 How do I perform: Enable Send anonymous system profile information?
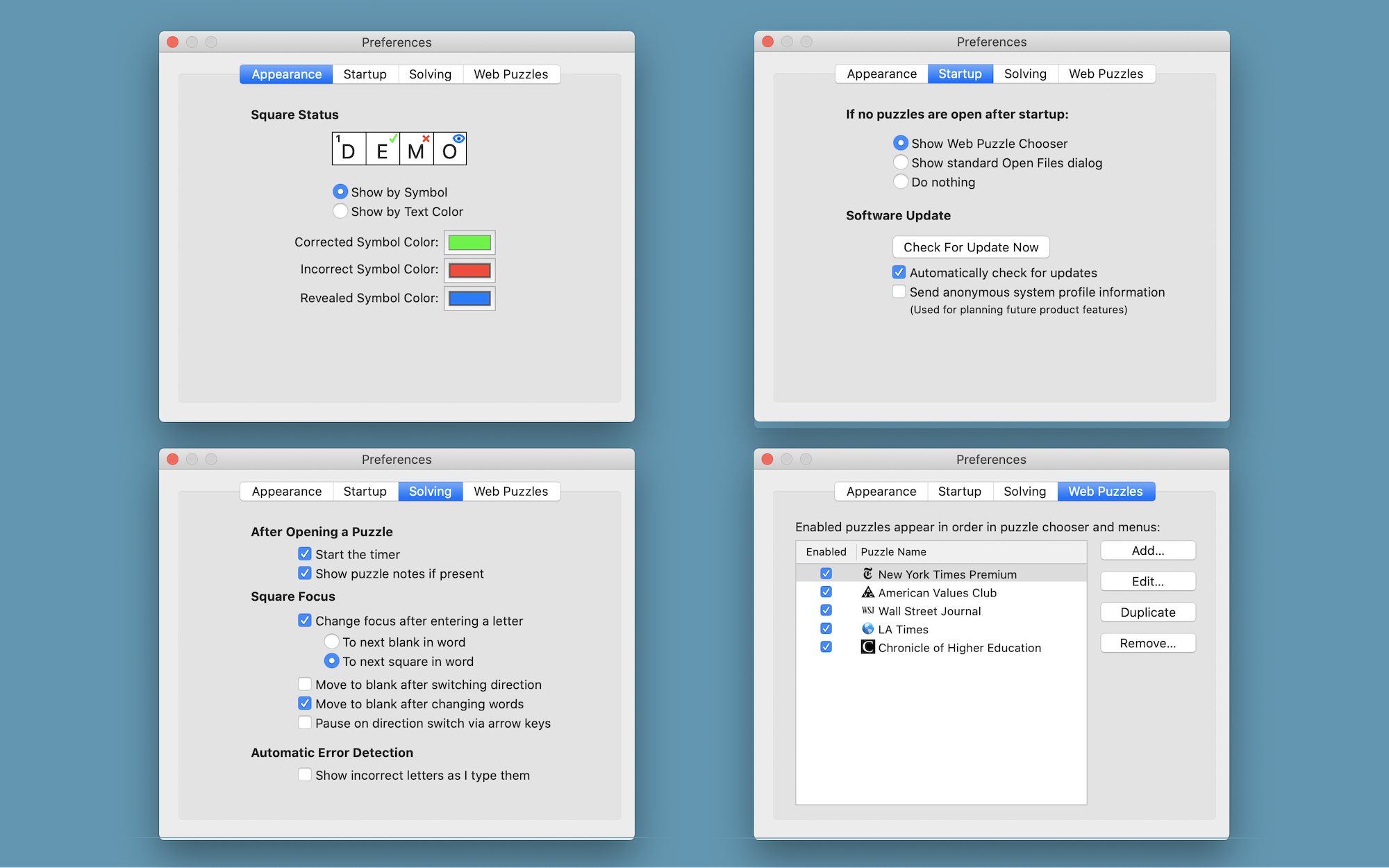coord(898,292)
